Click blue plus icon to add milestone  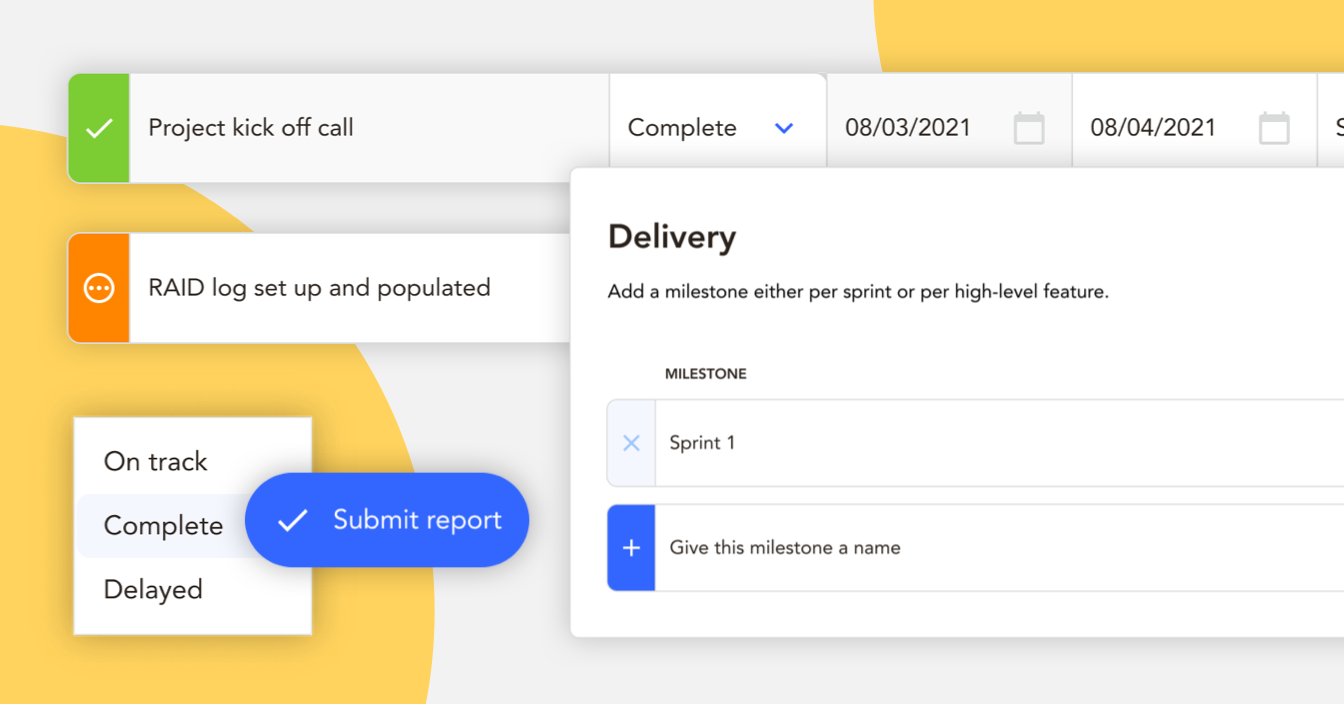click(631, 548)
